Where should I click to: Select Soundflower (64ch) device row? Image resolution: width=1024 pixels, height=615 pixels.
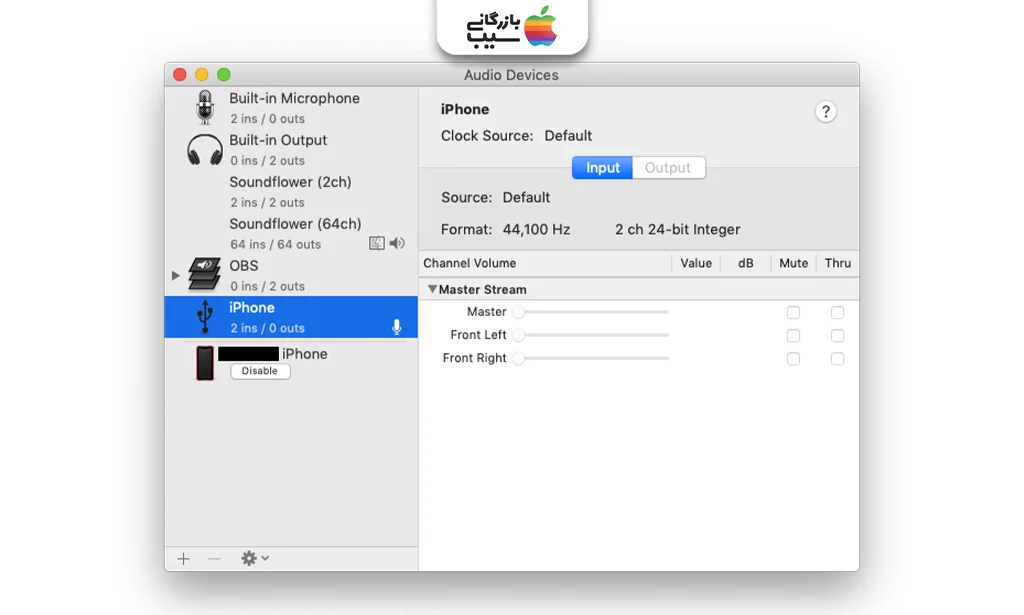pyautogui.click(x=291, y=233)
